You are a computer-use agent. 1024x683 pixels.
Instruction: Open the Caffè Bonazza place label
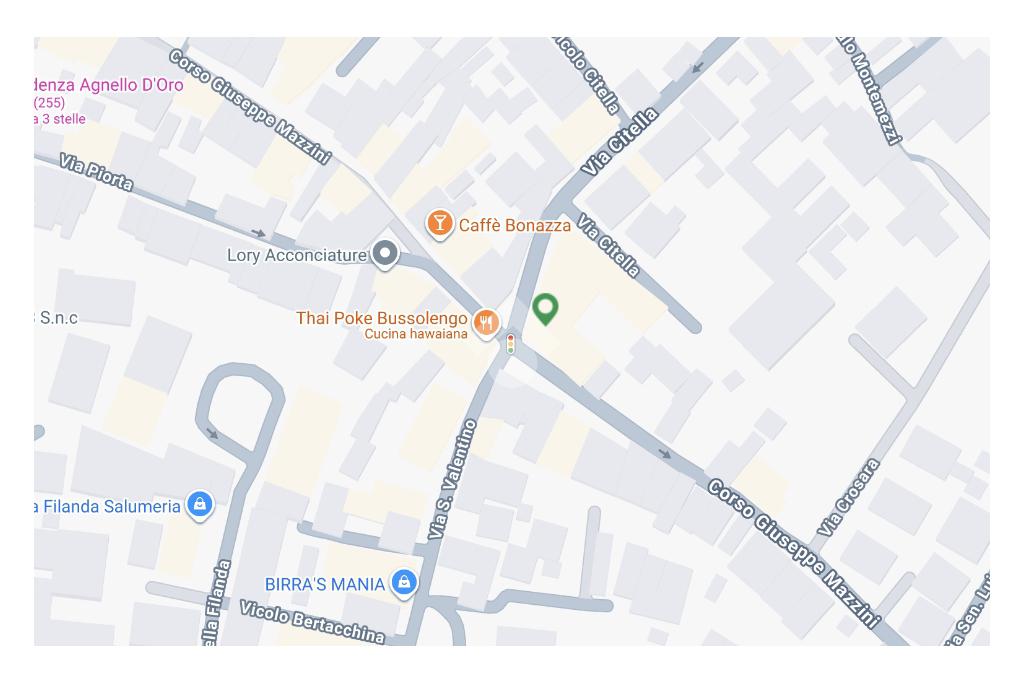pos(515,225)
